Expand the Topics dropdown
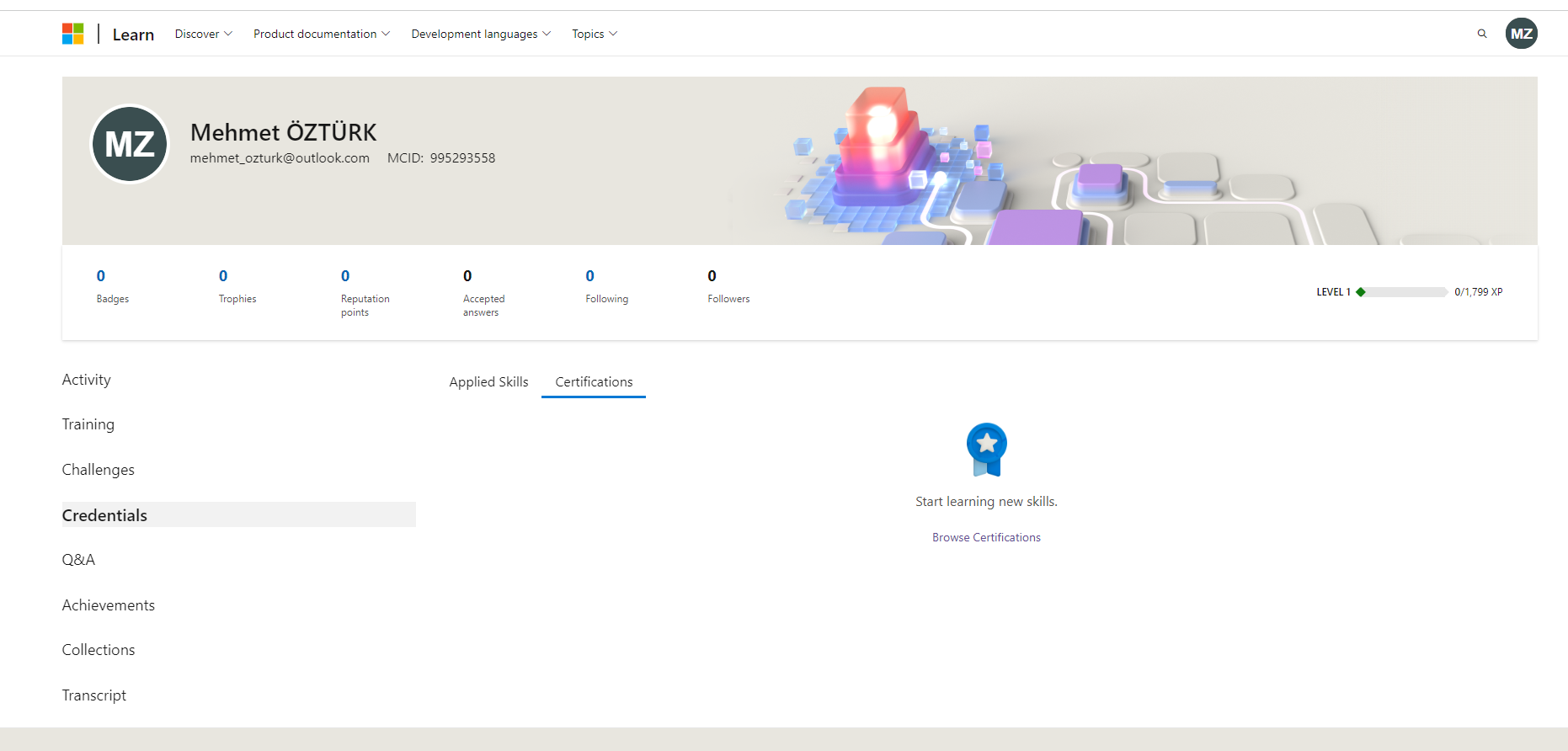Image resolution: width=1568 pixels, height=751 pixels. 595,34
